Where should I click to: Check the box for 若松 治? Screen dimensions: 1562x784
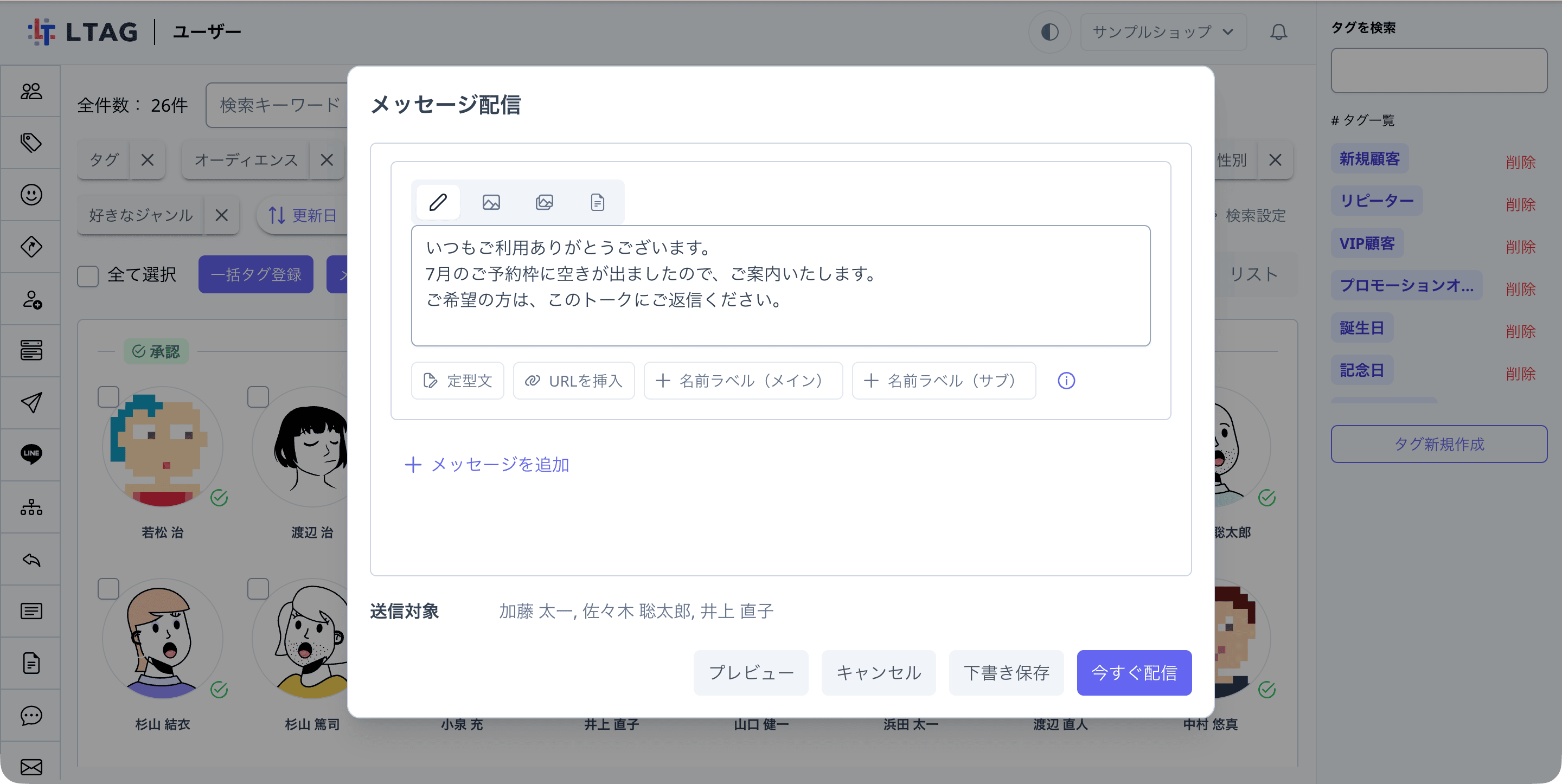[108, 397]
